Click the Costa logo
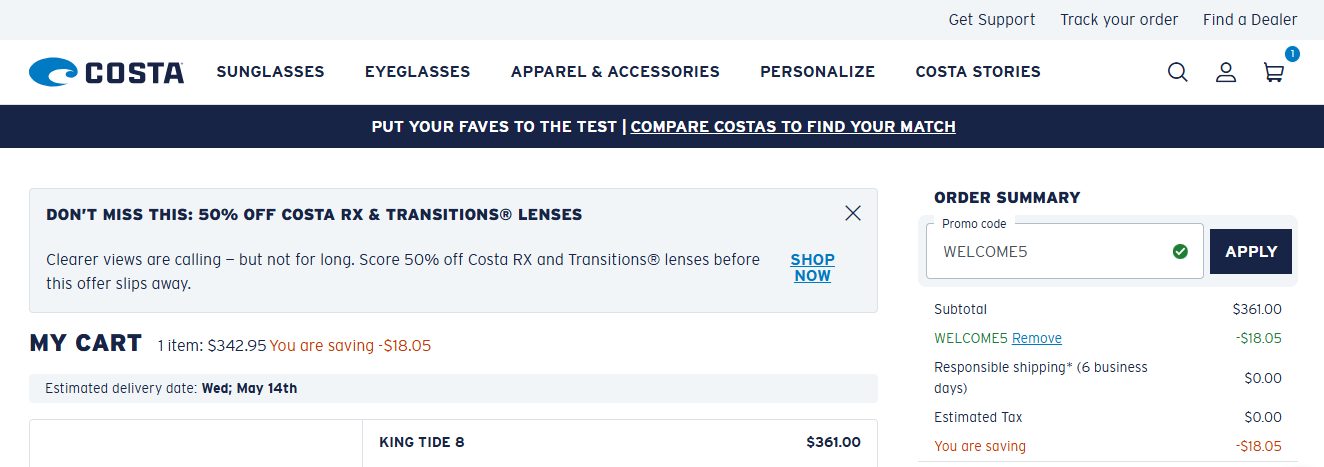Screen dimensions: 1324x467 107,72
